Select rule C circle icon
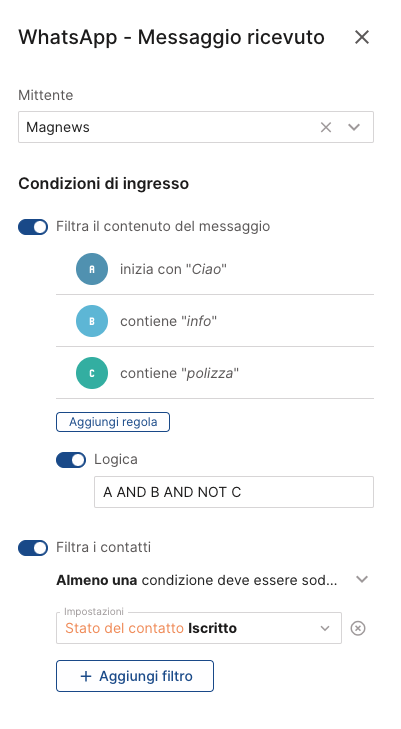 (92, 373)
